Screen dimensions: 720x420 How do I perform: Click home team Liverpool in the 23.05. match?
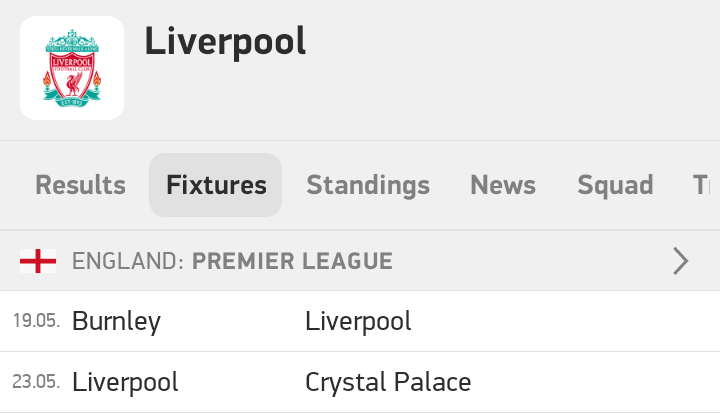(x=125, y=382)
